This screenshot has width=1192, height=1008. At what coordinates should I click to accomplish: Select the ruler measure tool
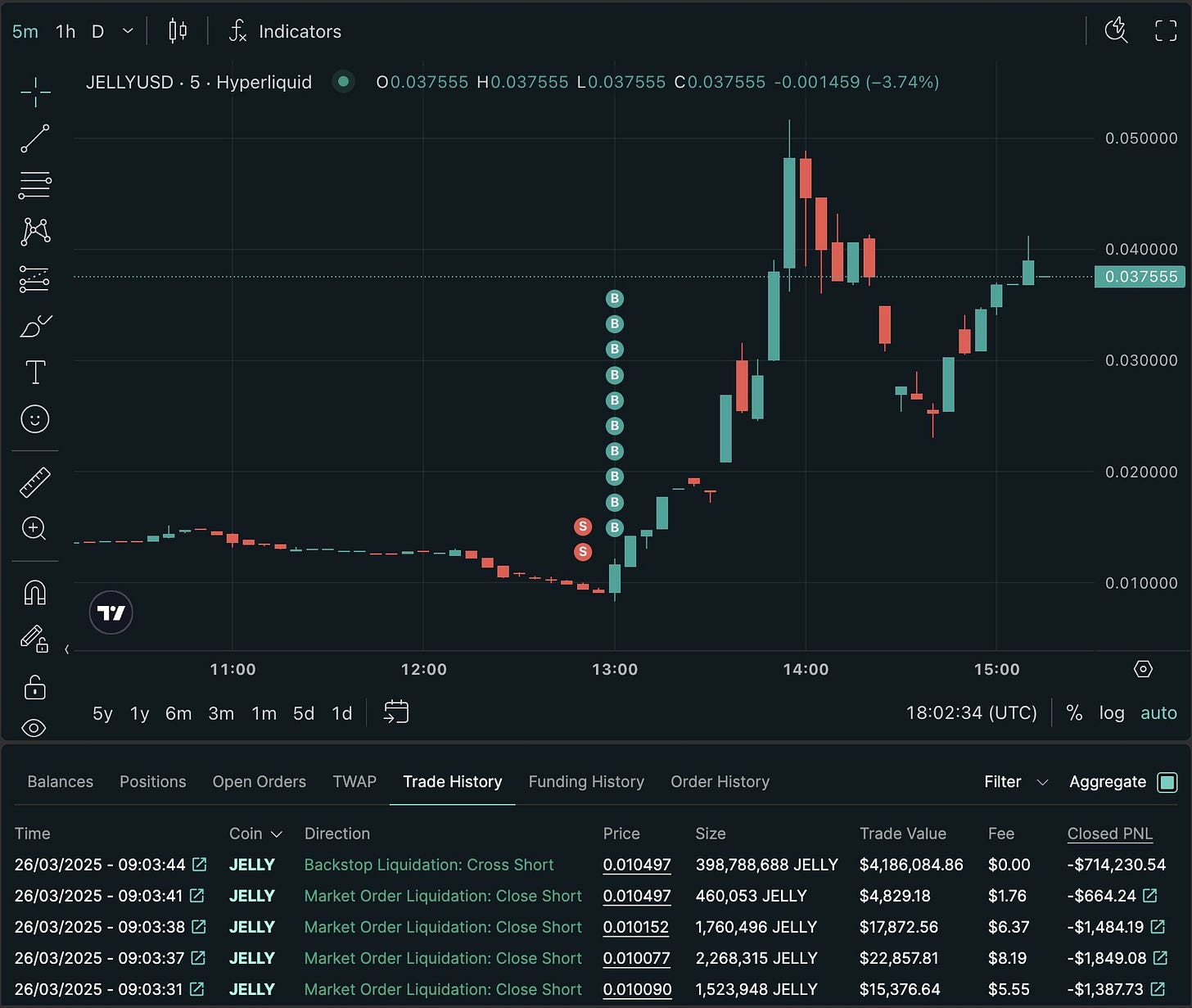(x=35, y=482)
